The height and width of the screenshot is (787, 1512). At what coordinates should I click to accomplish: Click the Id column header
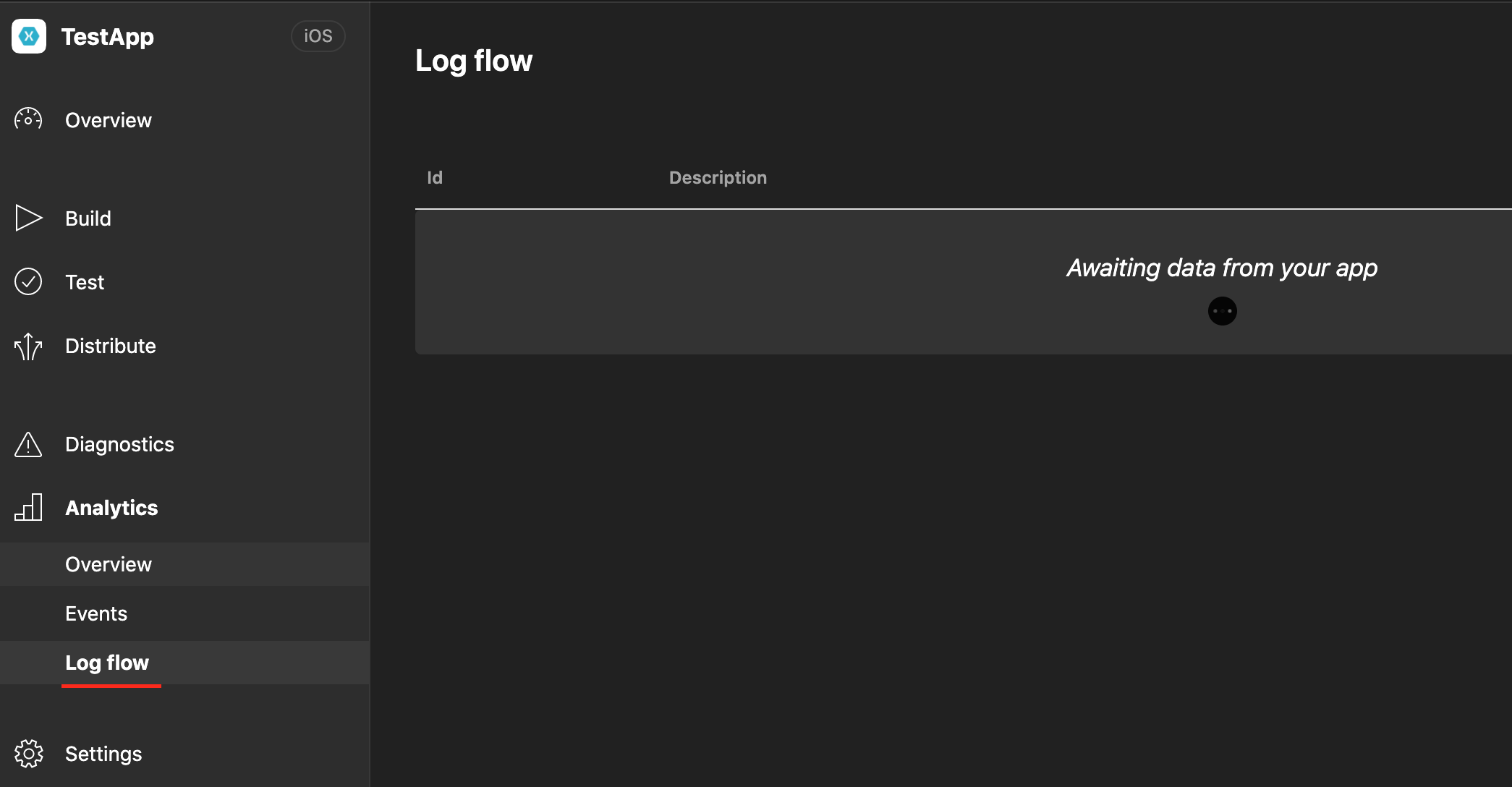tap(435, 177)
